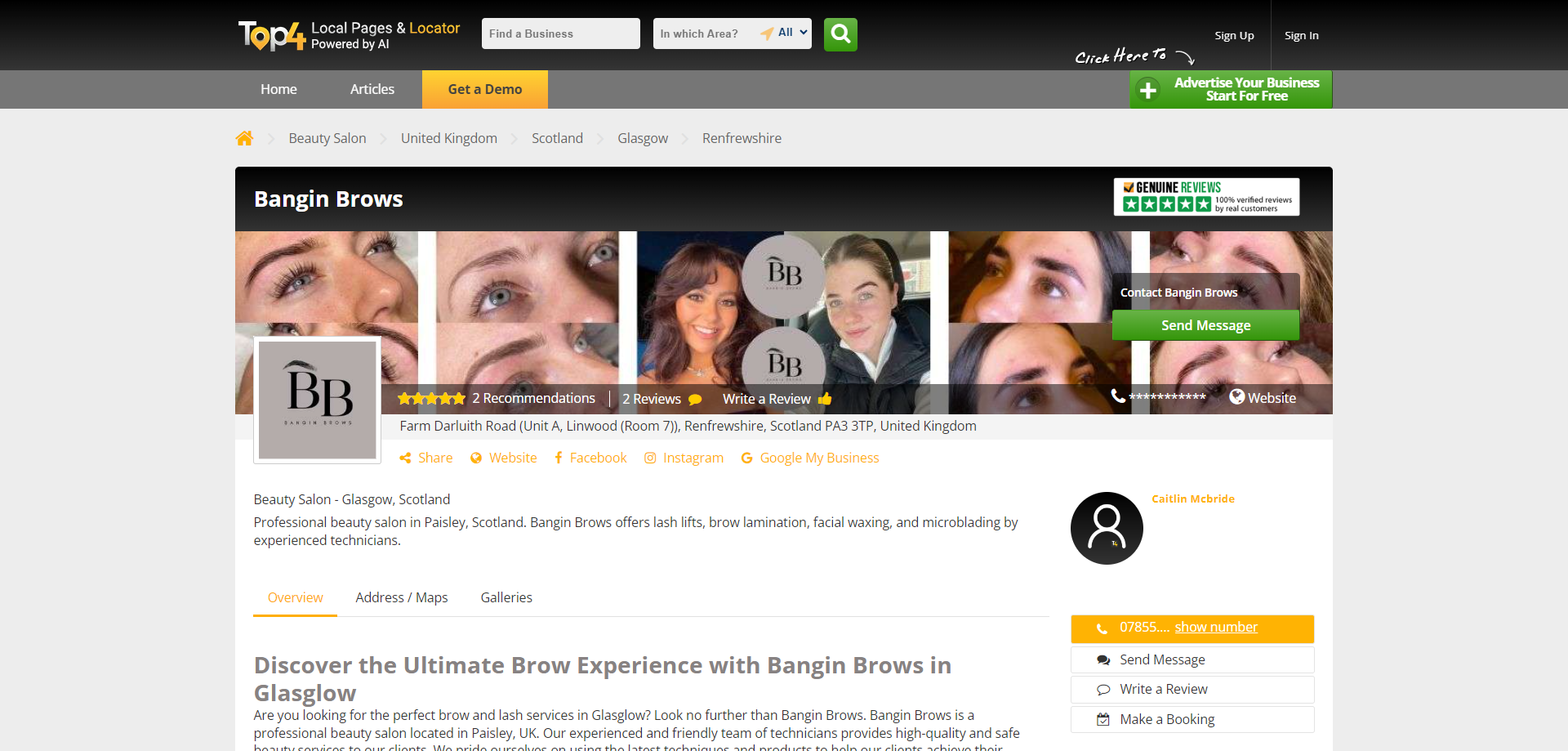Image resolution: width=1568 pixels, height=751 pixels.
Task: Click sidebar Send Message button
Action: click(1192, 659)
